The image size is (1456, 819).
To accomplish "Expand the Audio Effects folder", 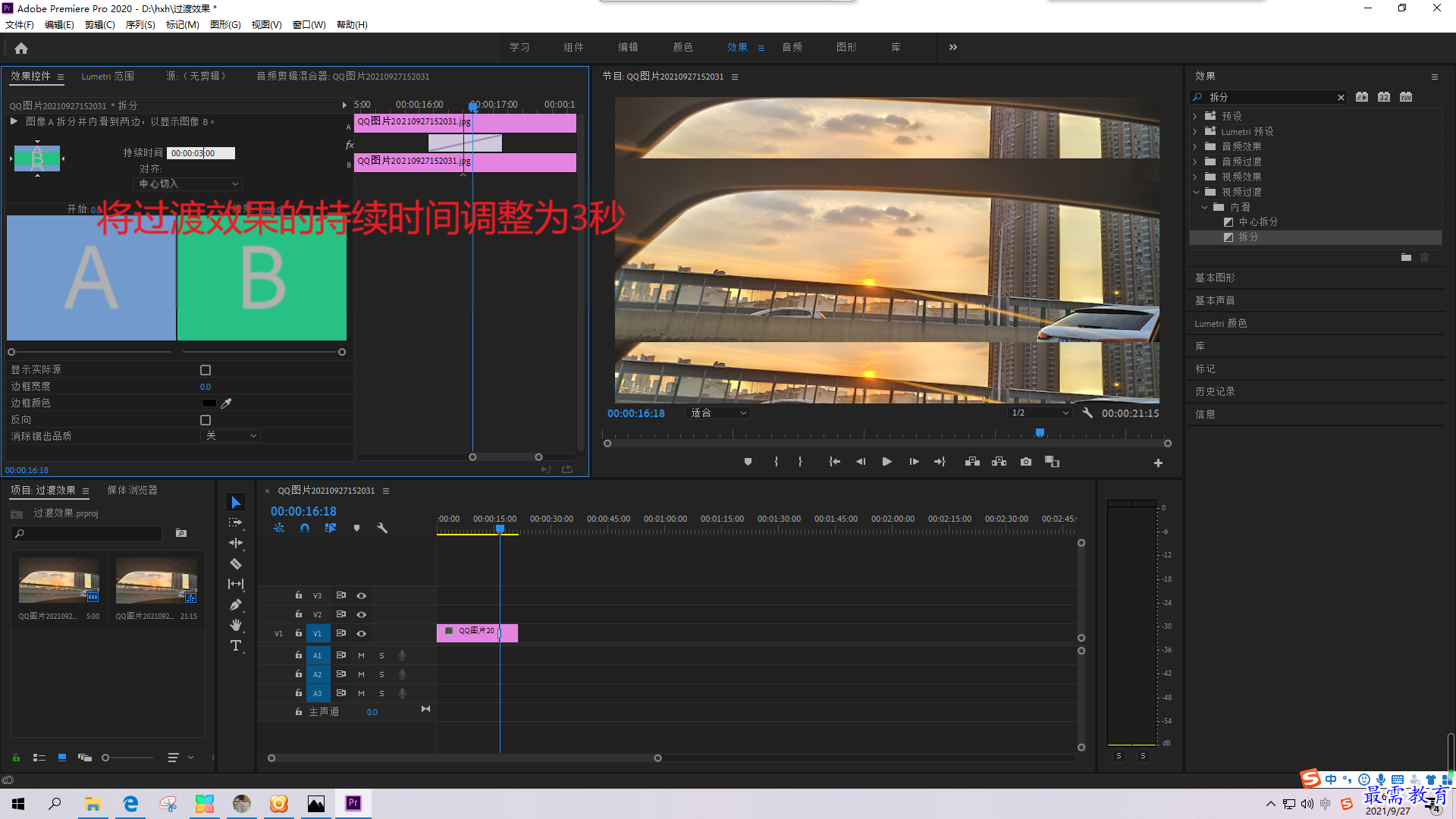I will point(1195,147).
